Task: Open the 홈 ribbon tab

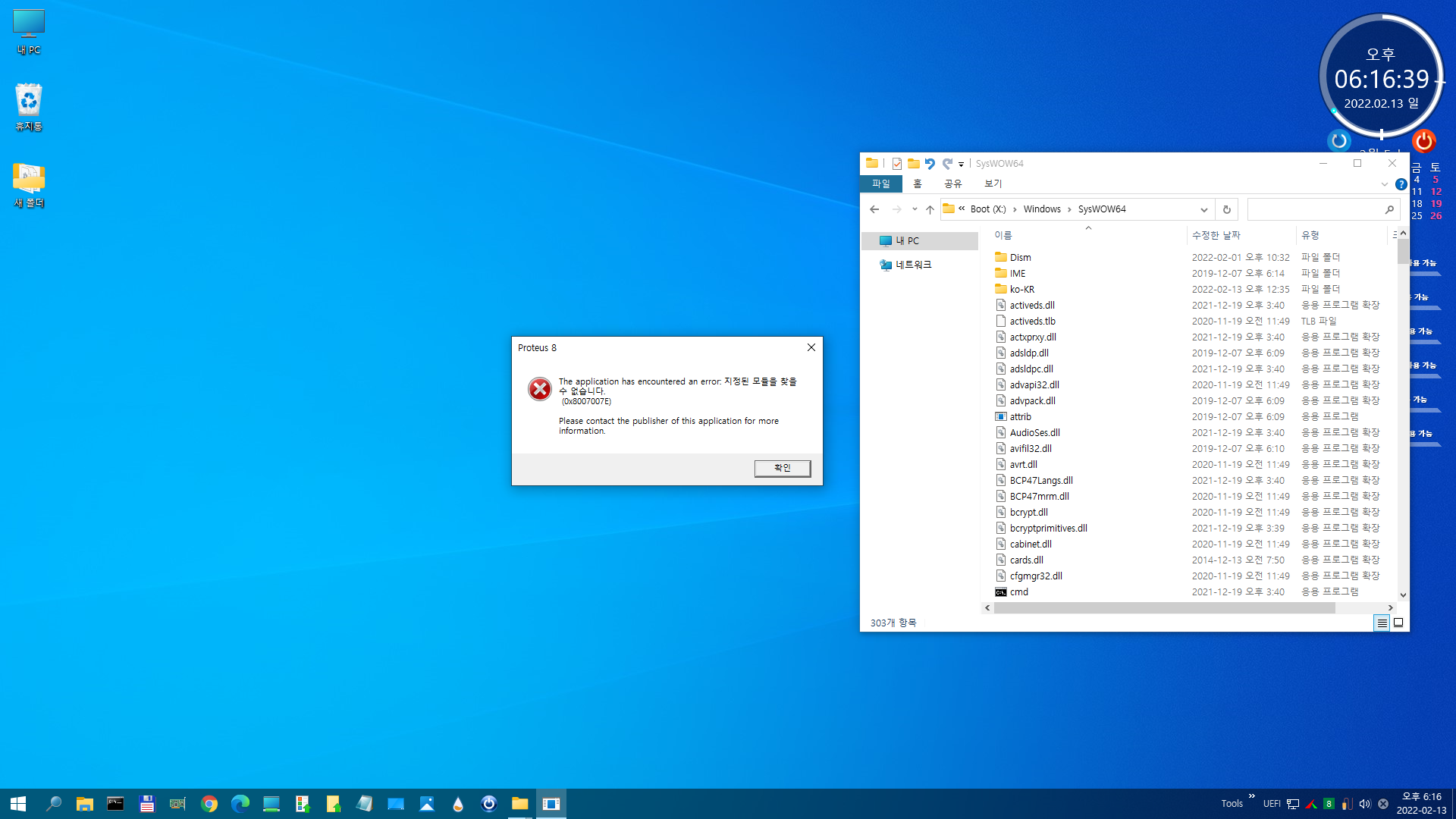Action: pyautogui.click(x=918, y=184)
